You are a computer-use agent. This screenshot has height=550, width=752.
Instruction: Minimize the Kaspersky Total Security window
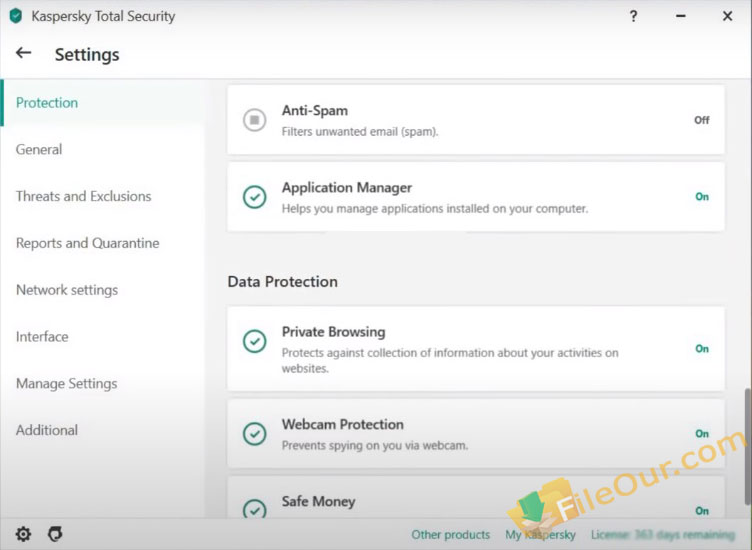pyautogui.click(x=680, y=16)
